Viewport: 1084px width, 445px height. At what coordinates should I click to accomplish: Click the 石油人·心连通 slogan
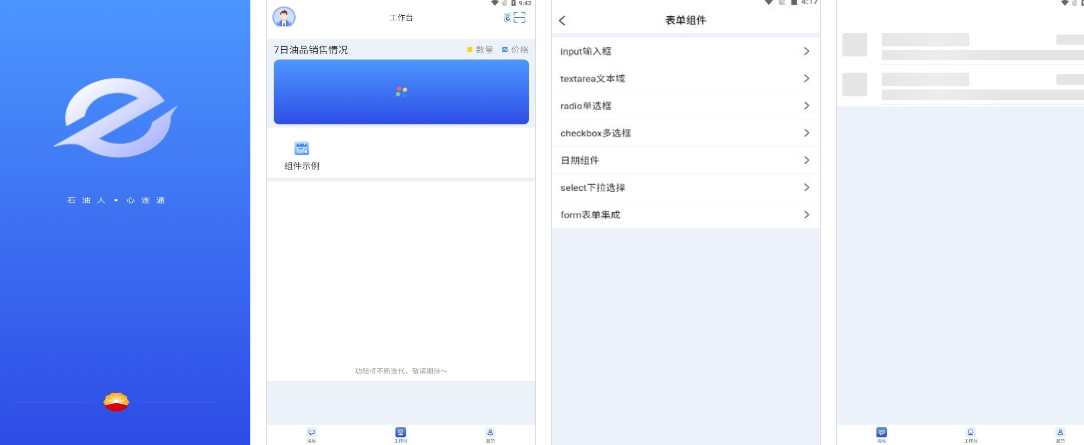pos(116,200)
